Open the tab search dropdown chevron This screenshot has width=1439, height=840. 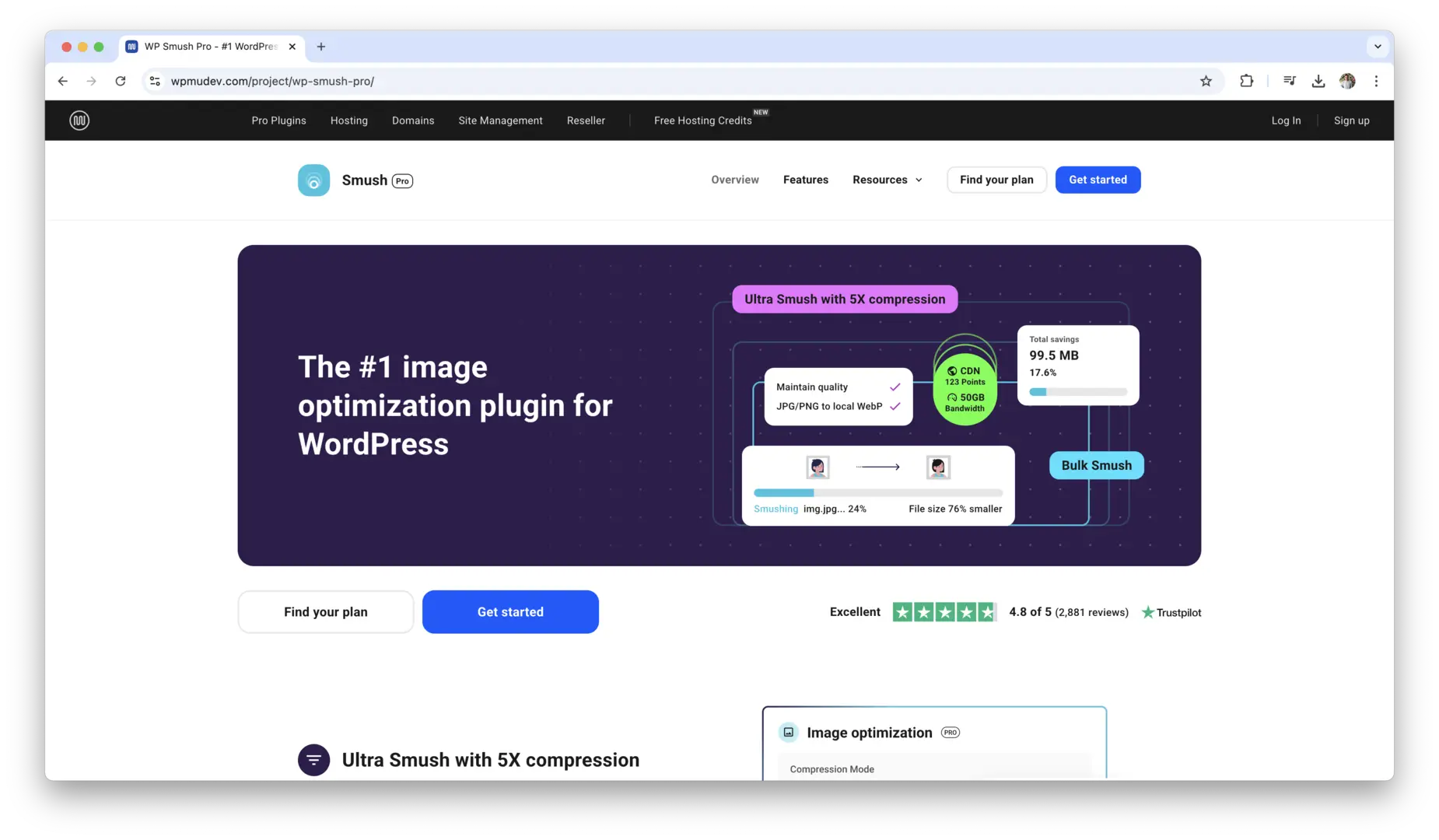pos(1377,47)
